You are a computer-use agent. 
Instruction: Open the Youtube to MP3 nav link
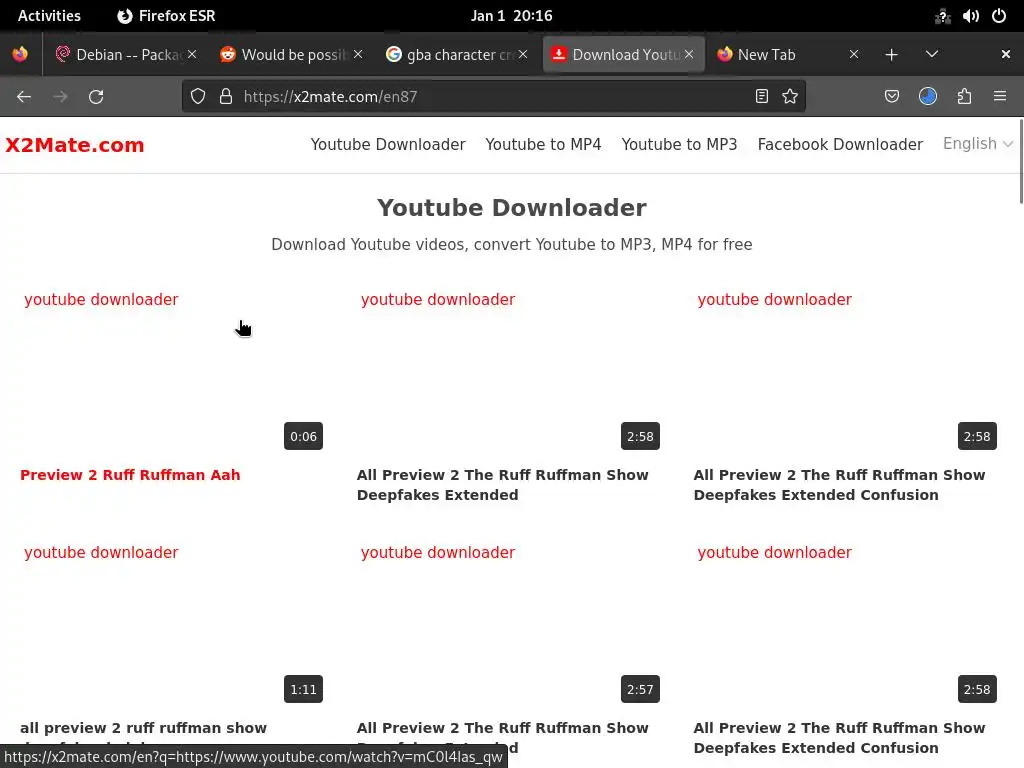click(x=679, y=144)
